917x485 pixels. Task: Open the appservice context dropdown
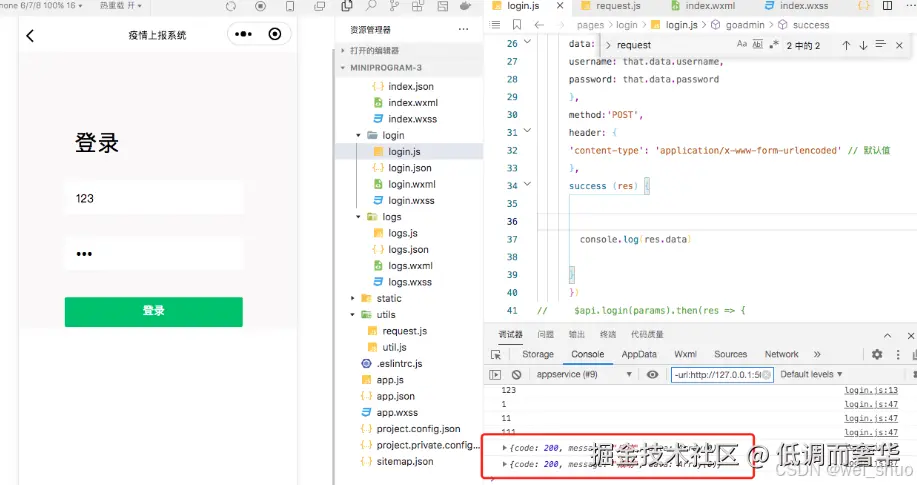[584, 374]
